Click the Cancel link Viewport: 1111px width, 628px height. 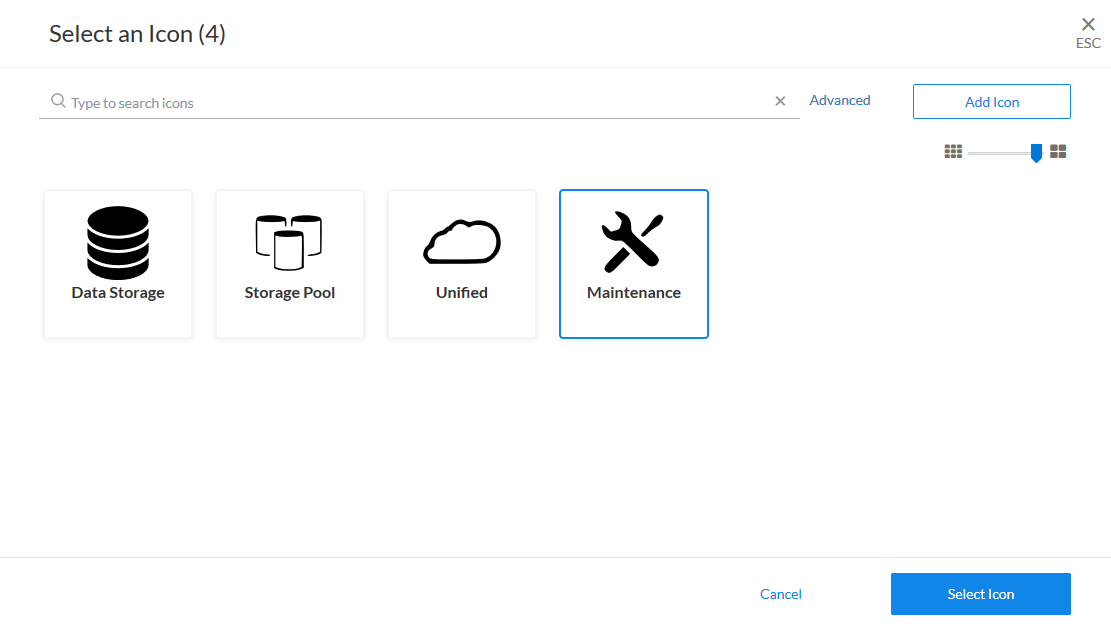[781, 594]
